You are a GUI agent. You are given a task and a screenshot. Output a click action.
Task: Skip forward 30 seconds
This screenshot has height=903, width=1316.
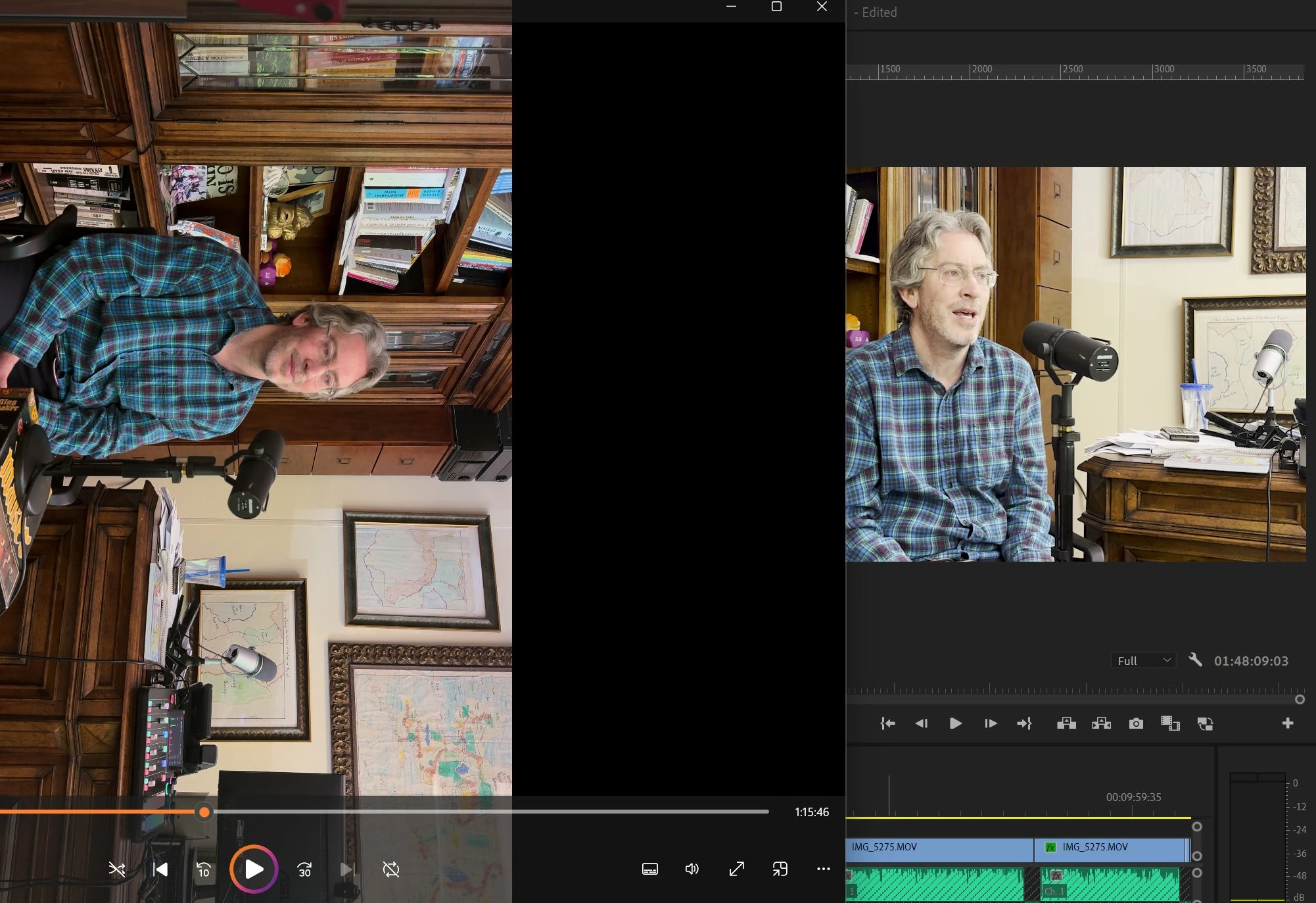(x=304, y=869)
